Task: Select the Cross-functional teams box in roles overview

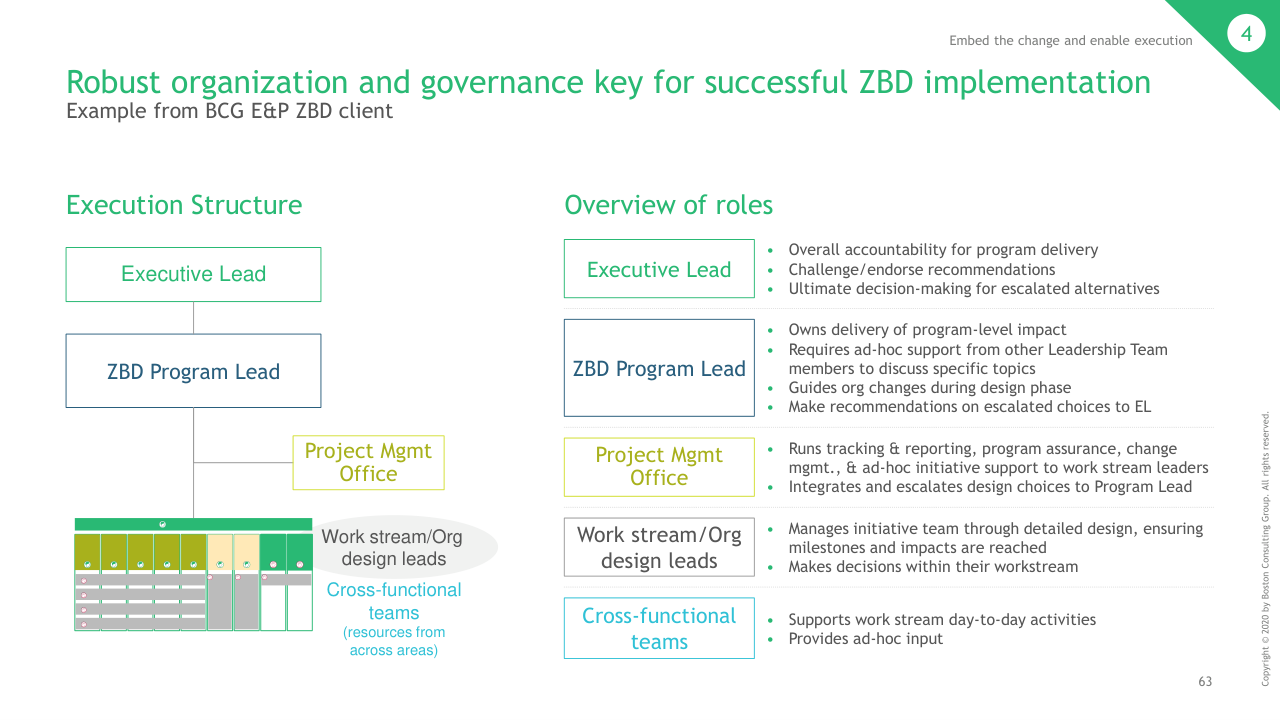Action: 659,628
